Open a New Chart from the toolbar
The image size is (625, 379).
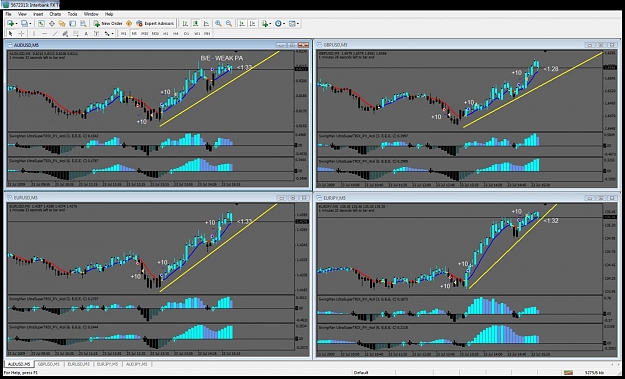pyautogui.click(x=10, y=24)
